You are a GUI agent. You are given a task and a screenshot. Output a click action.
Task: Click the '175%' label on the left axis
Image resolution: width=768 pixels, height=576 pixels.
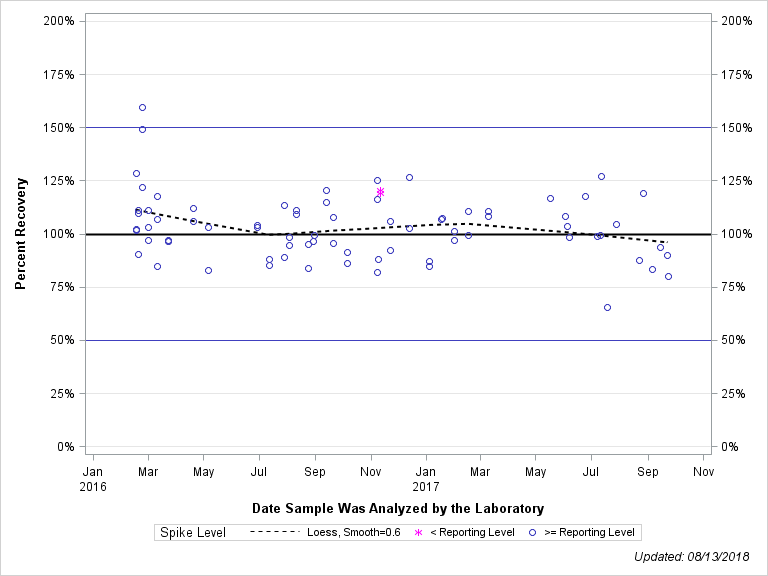click(x=59, y=74)
